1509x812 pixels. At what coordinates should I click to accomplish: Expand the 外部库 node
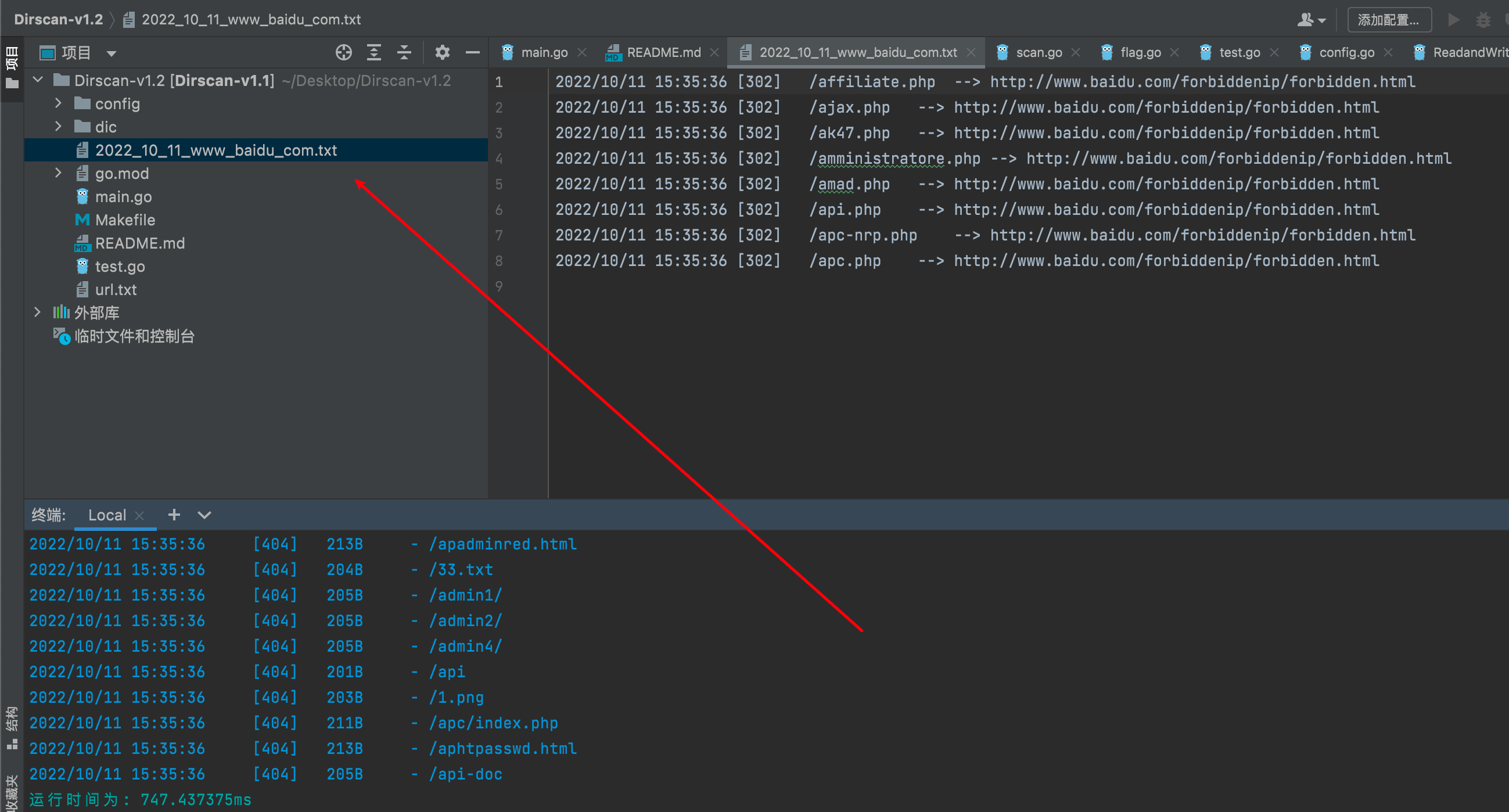tap(38, 312)
